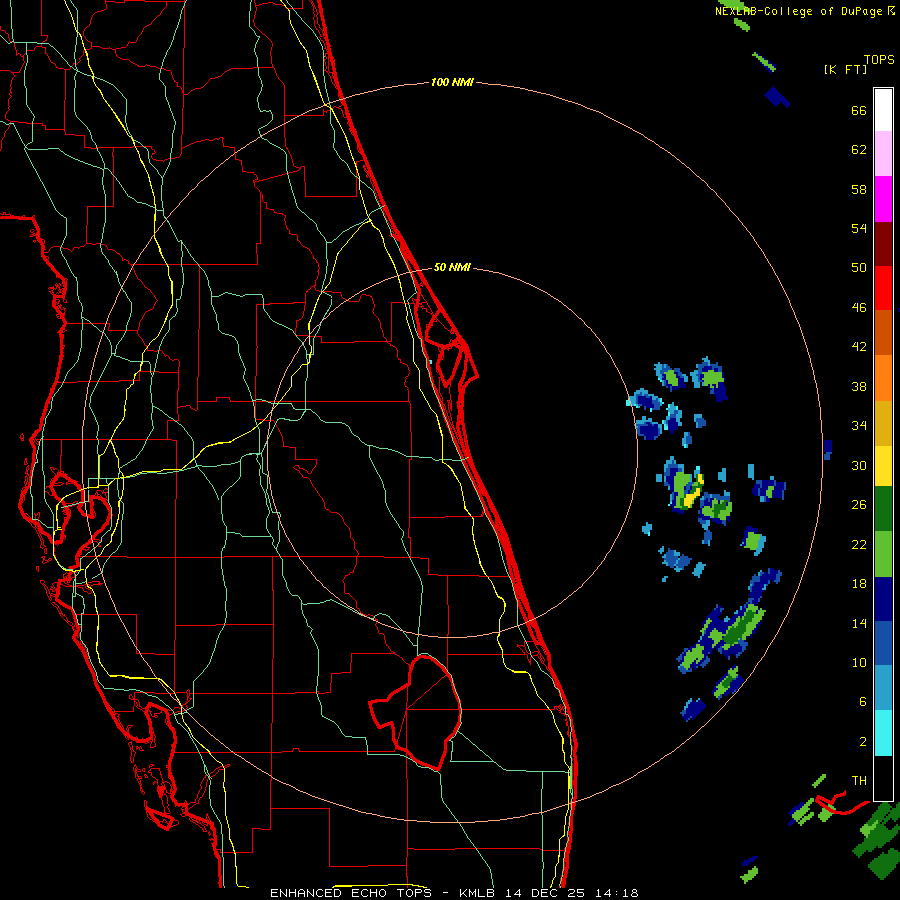This screenshot has width=900, height=900.
Task: Click the magenta 58 K FT legend swatch
Action: pos(883,199)
